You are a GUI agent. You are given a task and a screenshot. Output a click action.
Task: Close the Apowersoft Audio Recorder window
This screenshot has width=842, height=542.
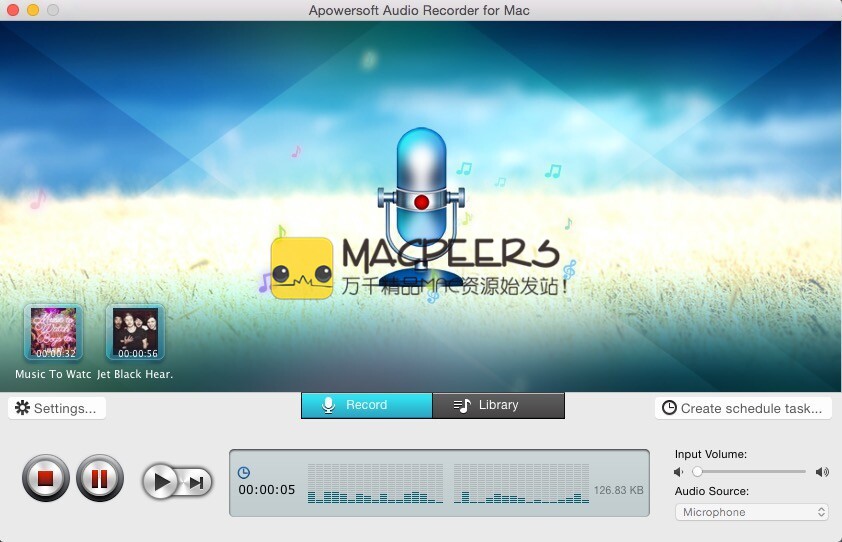tap(12, 10)
